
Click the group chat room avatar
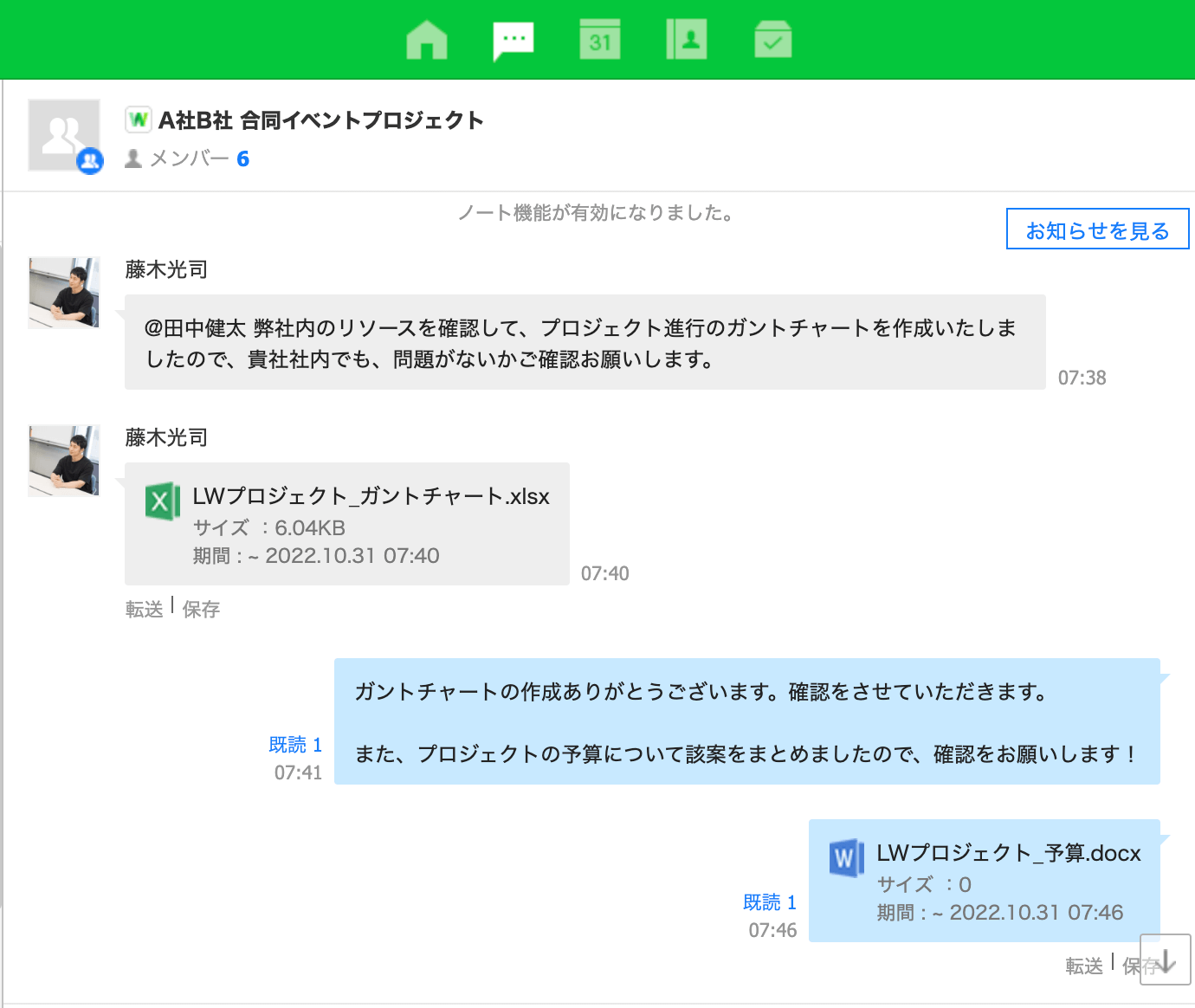click(x=64, y=135)
